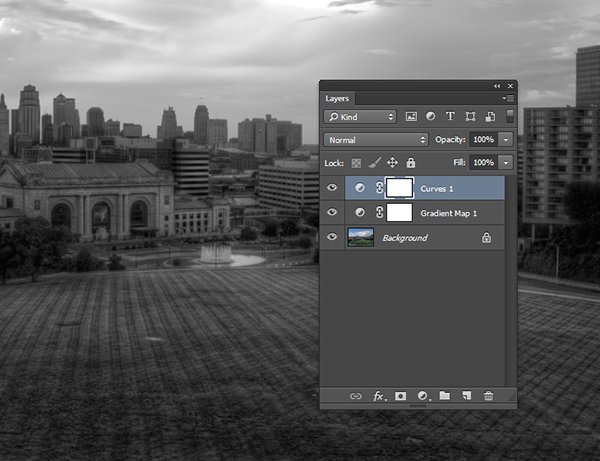Screen dimensions: 600x461
Task: Filter for pixel layers
Action: [411, 117]
